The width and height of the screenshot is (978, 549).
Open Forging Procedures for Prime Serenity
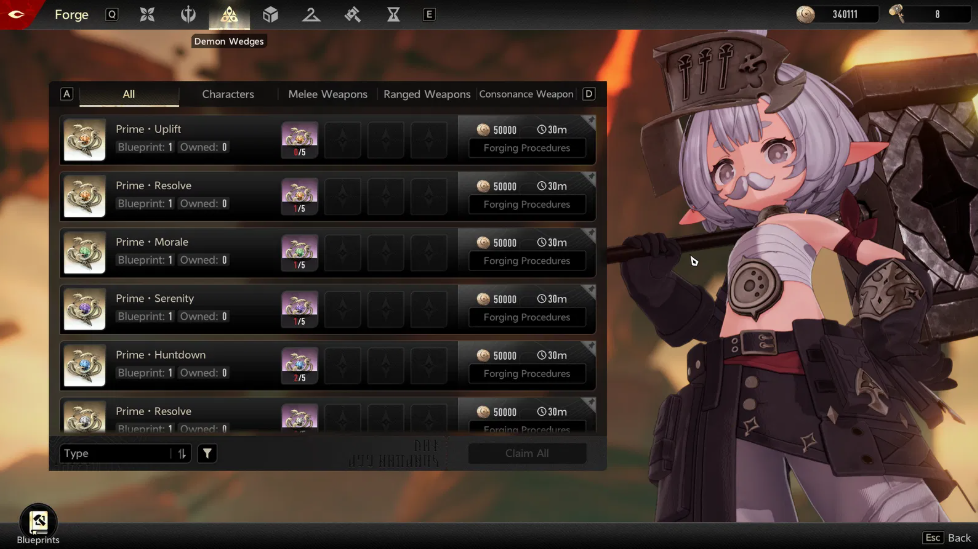527,318
